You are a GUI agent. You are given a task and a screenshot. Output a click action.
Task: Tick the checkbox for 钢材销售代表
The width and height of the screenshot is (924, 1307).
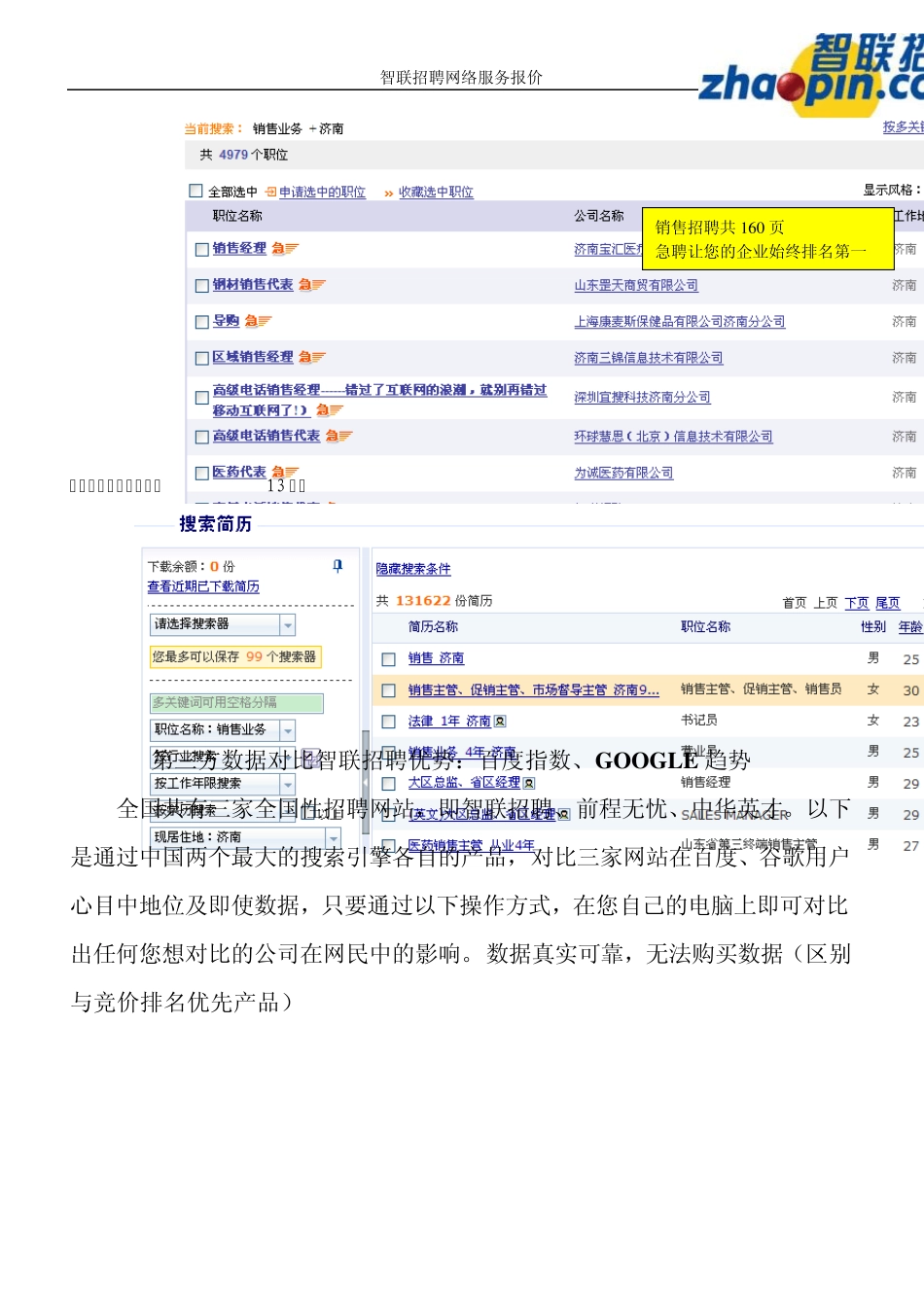click(x=202, y=286)
